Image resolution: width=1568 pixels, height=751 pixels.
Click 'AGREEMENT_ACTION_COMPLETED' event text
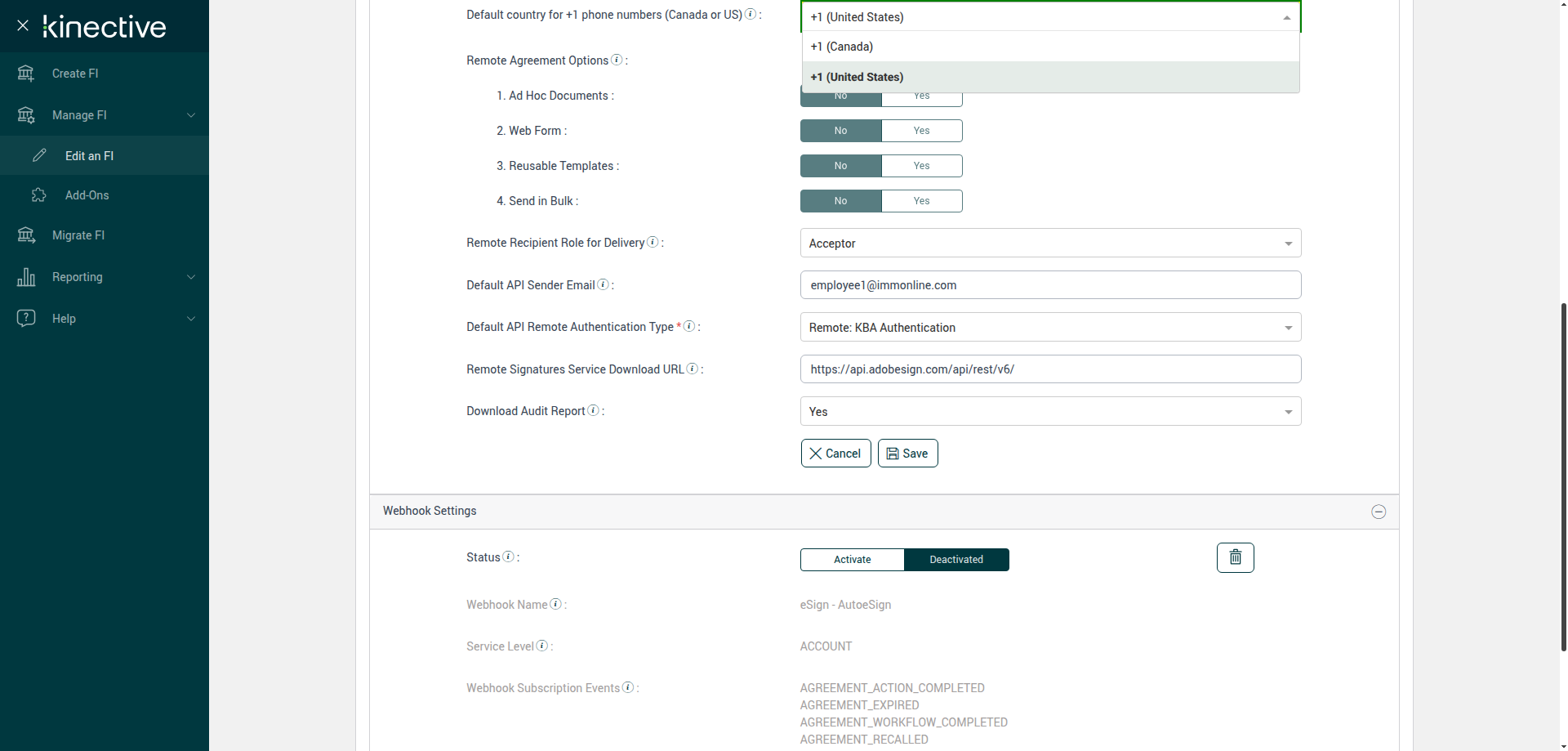[x=892, y=688]
